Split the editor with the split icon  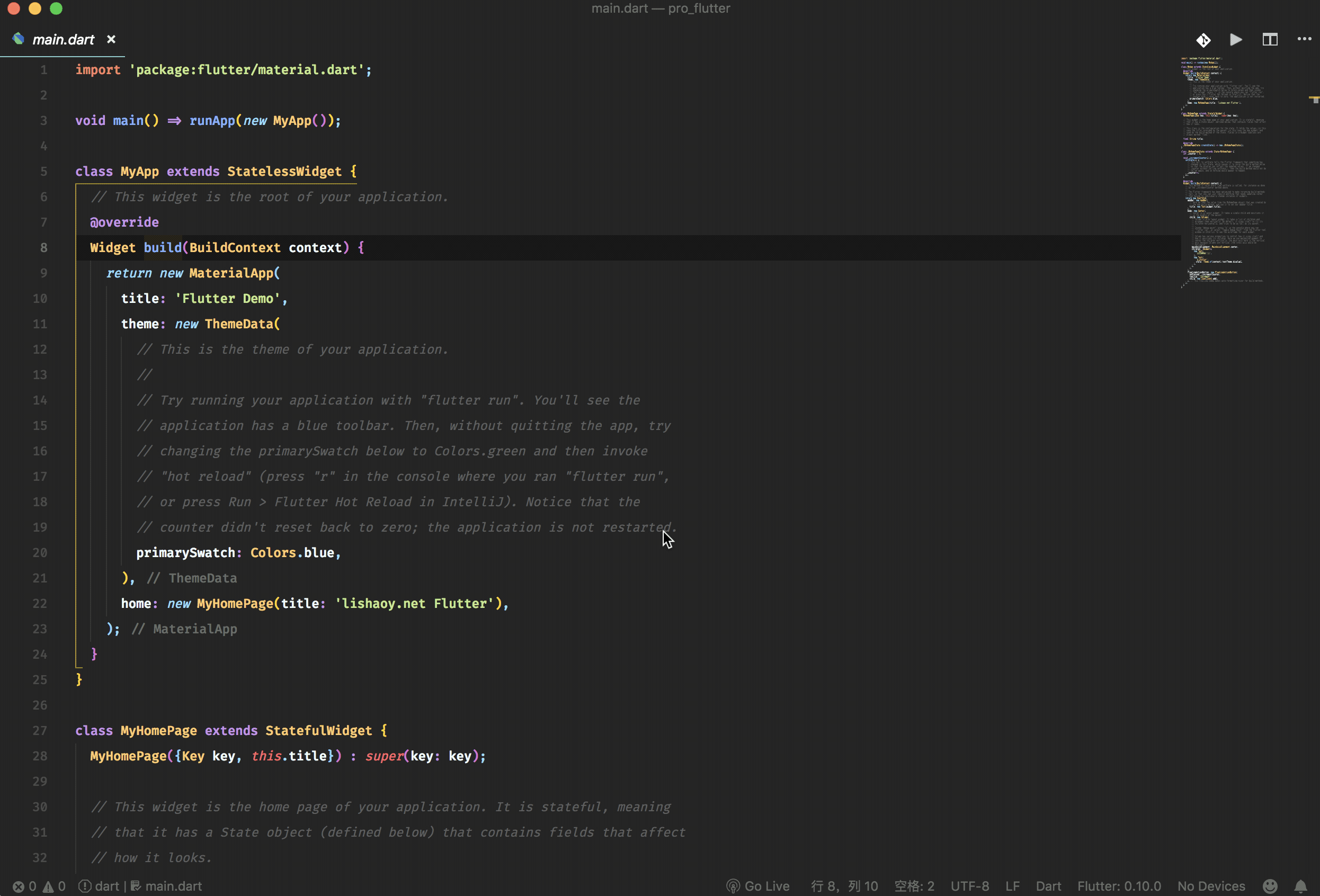pyautogui.click(x=1270, y=40)
